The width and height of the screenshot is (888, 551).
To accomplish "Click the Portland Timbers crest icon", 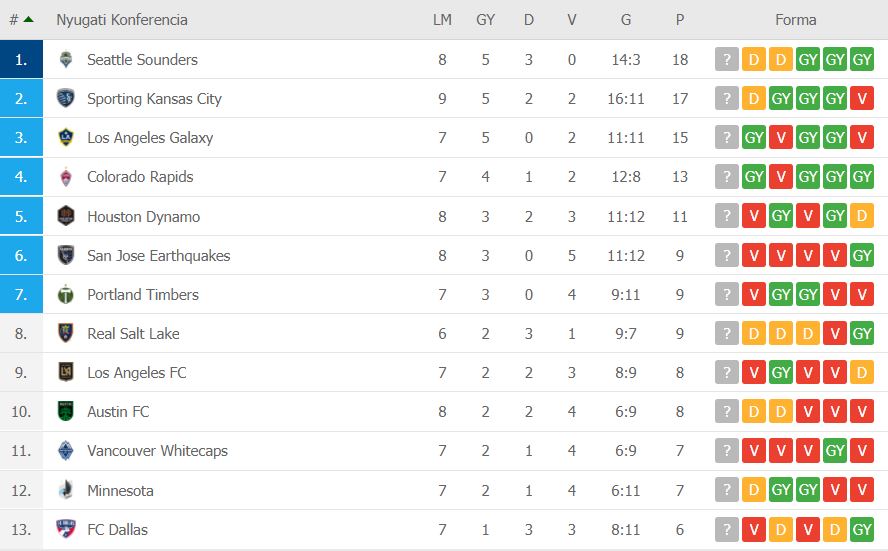I will pos(66,294).
